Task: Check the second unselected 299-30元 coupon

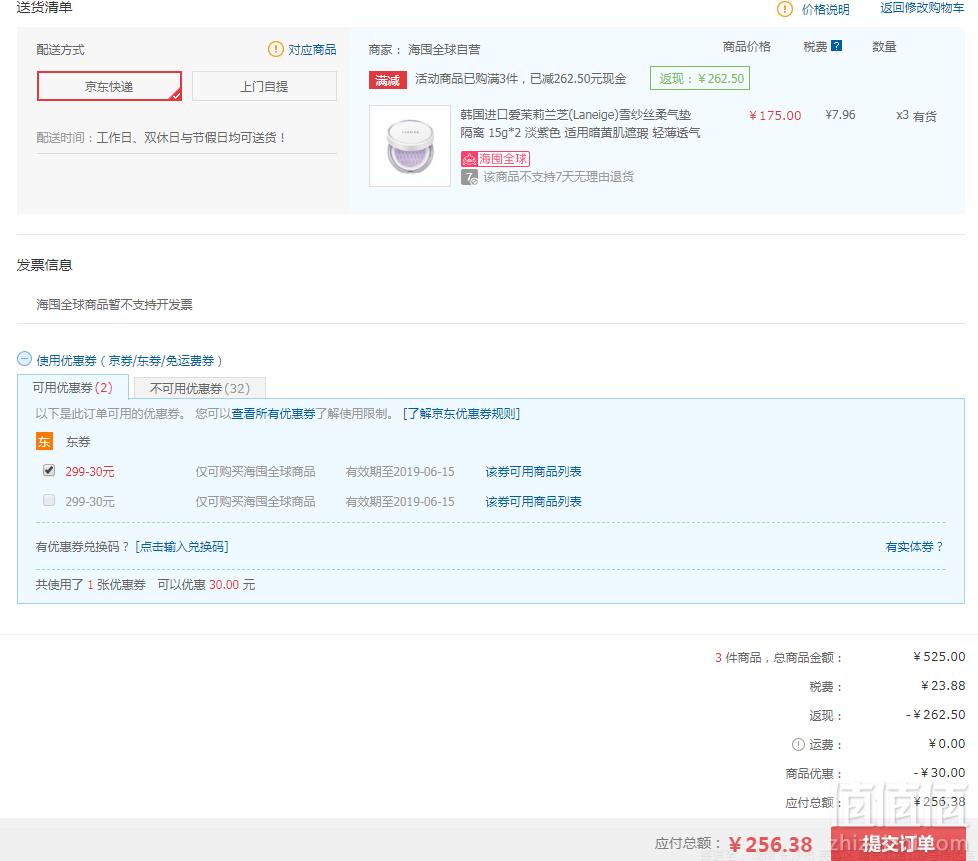Action: pos(49,500)
